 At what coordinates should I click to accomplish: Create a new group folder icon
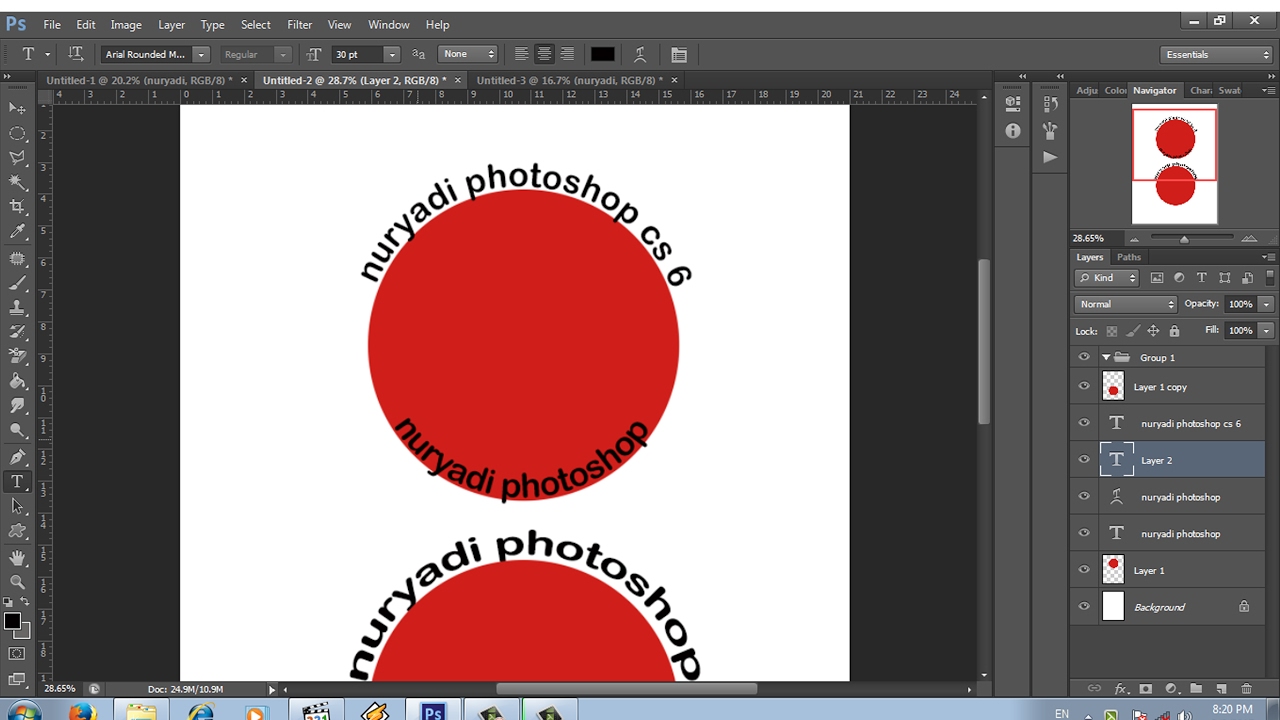pos(1196,689)
